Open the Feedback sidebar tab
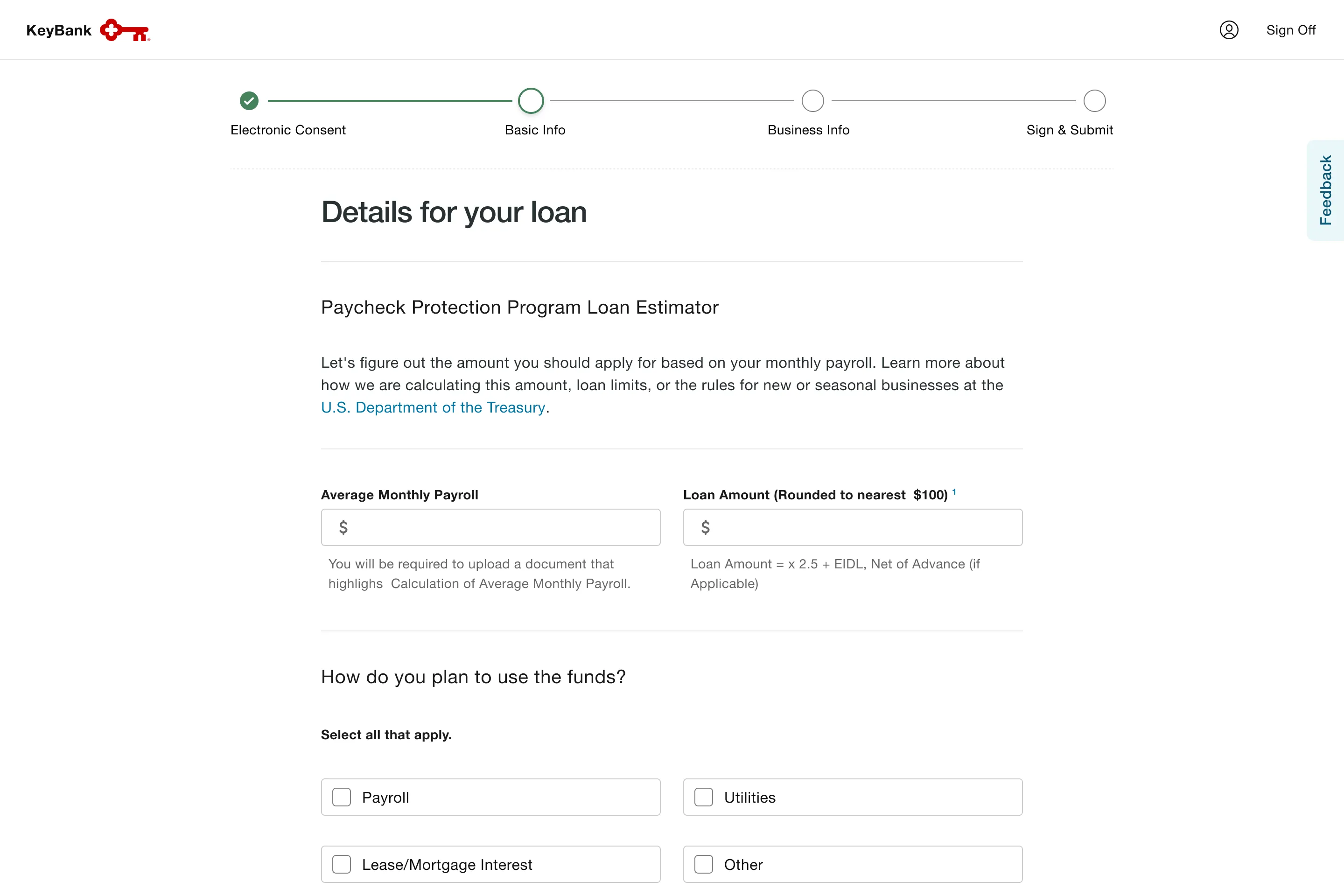1344x896 pixels. pos(1326,190)
